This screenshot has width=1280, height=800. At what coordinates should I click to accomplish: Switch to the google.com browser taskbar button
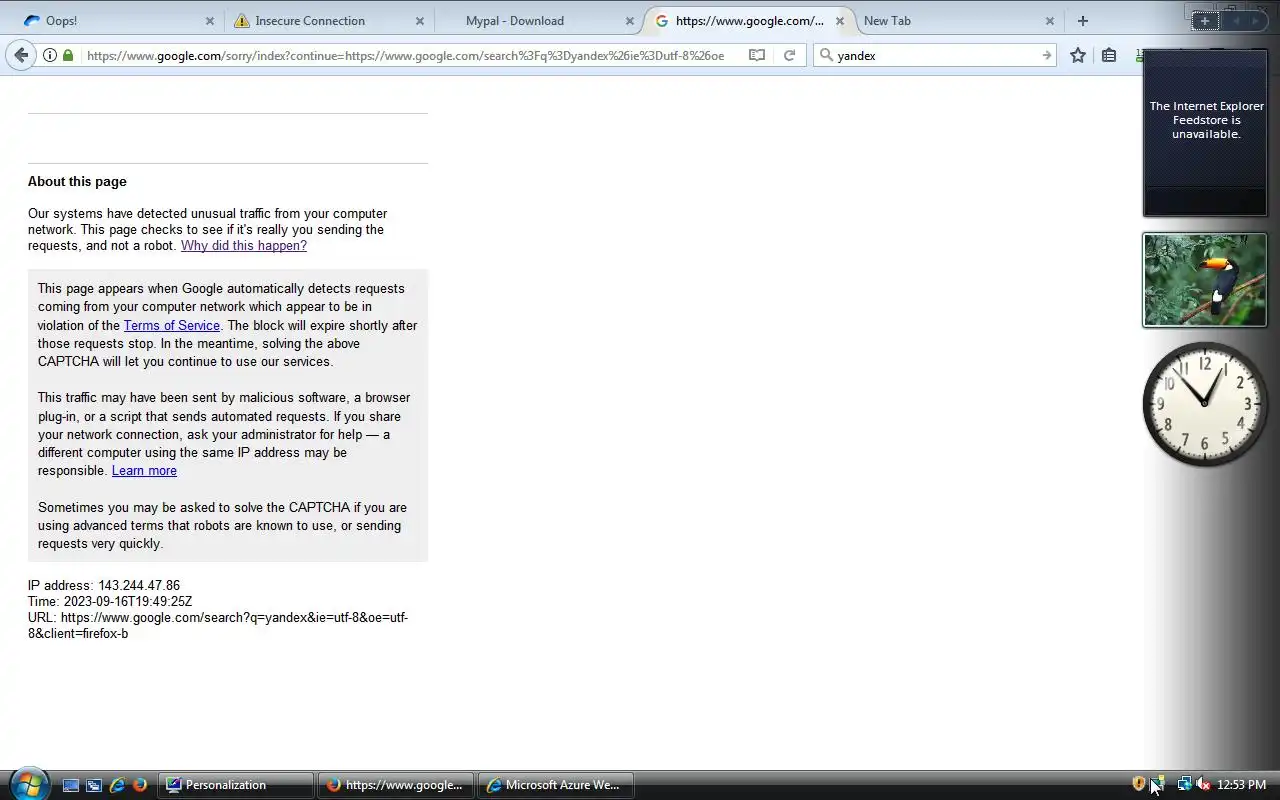coord(396,785)
